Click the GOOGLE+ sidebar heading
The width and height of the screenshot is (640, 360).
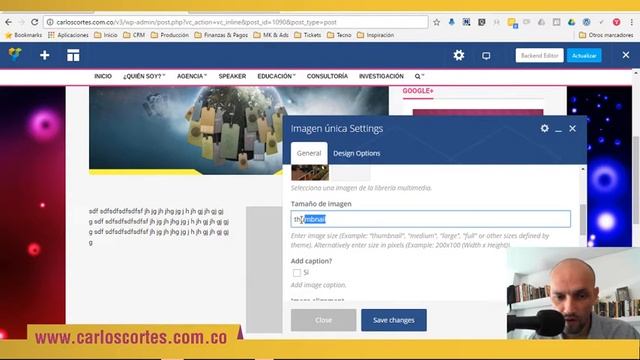418,91
